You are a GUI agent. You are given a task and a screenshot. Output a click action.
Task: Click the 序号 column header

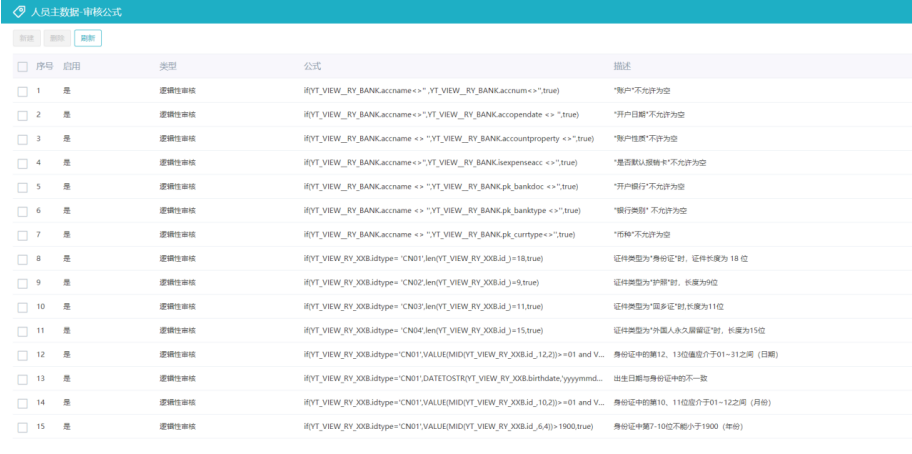click(x=44, y=66)
